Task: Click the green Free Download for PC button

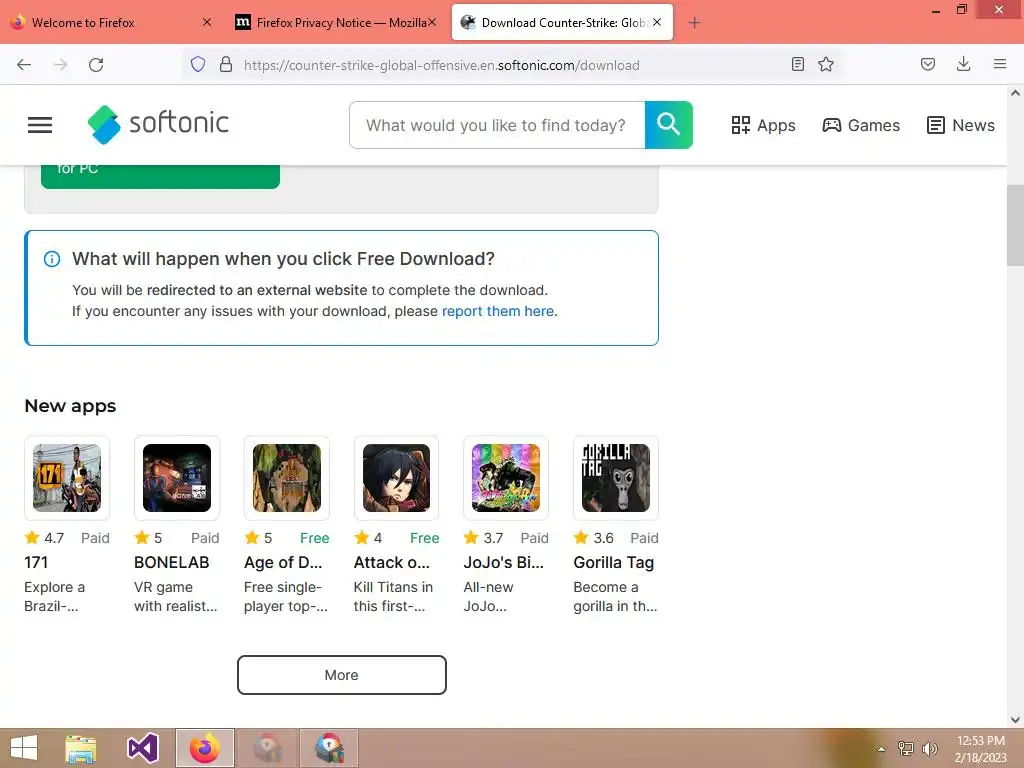Action: [160, 176]
